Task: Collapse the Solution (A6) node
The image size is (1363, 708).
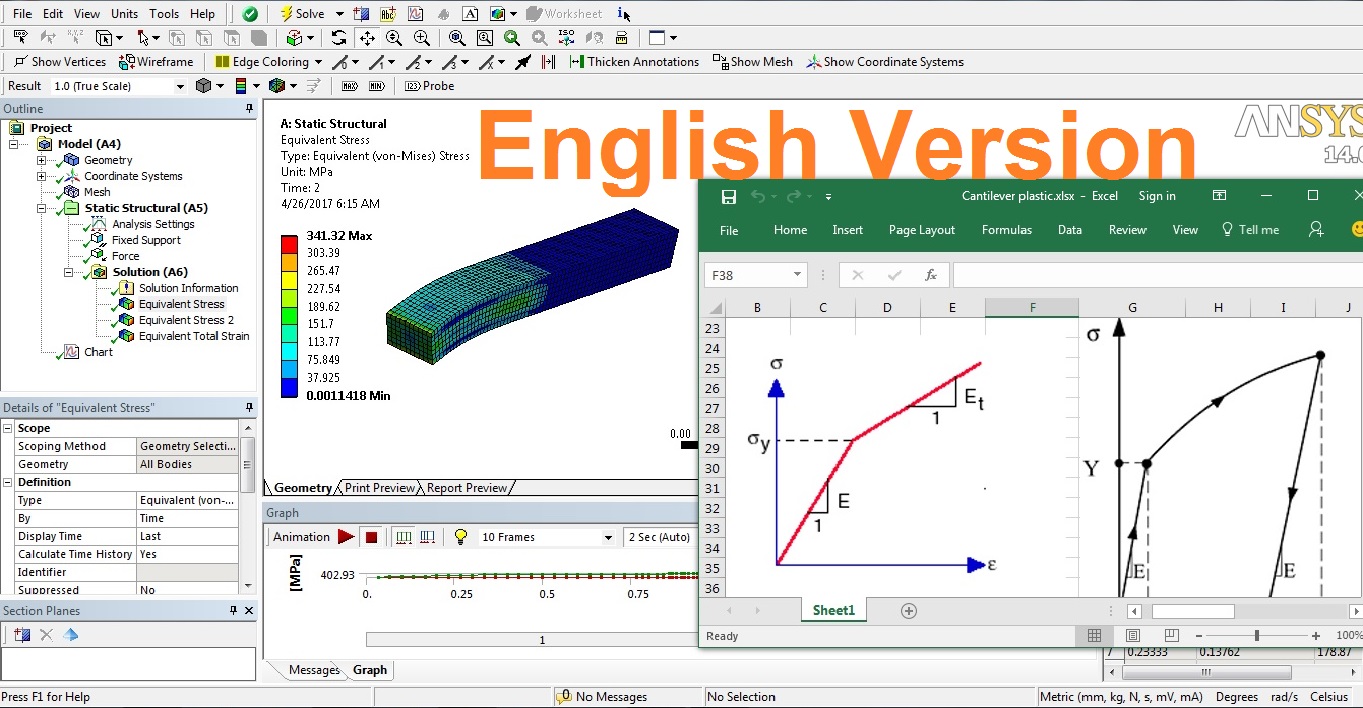Action: pos(69,272)
